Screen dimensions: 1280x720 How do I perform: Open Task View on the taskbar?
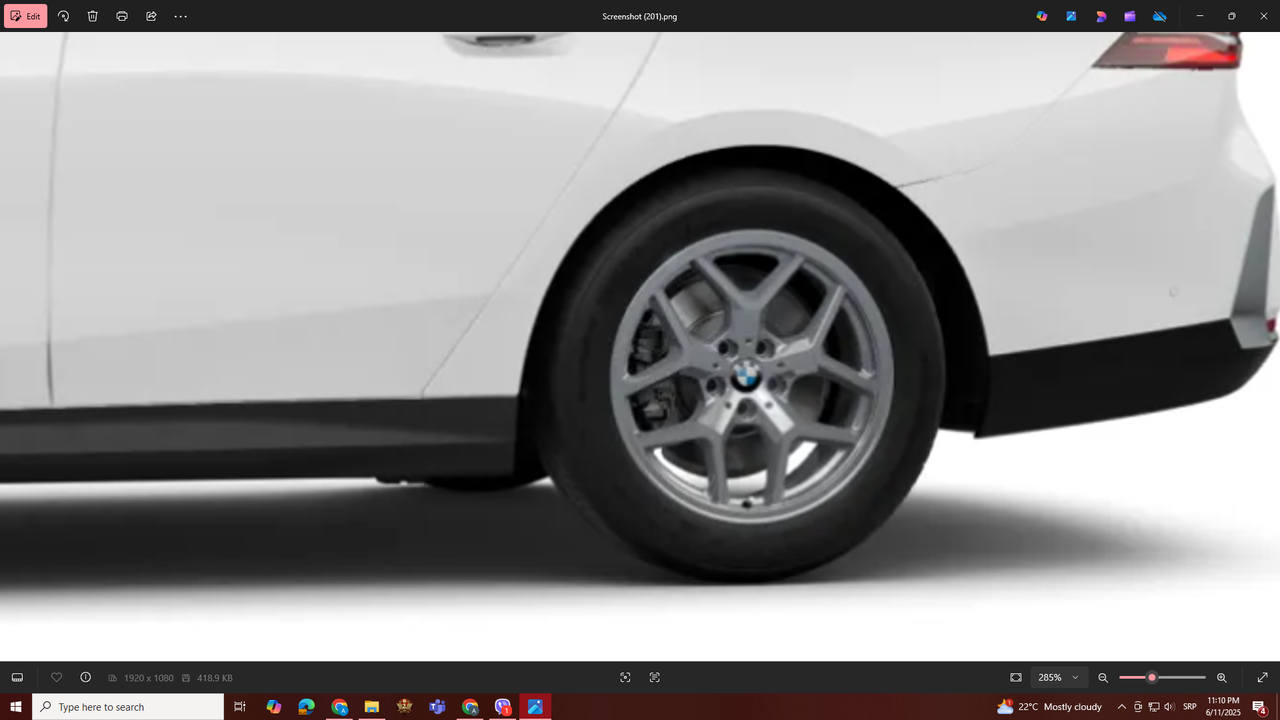(x=240, y=707)
